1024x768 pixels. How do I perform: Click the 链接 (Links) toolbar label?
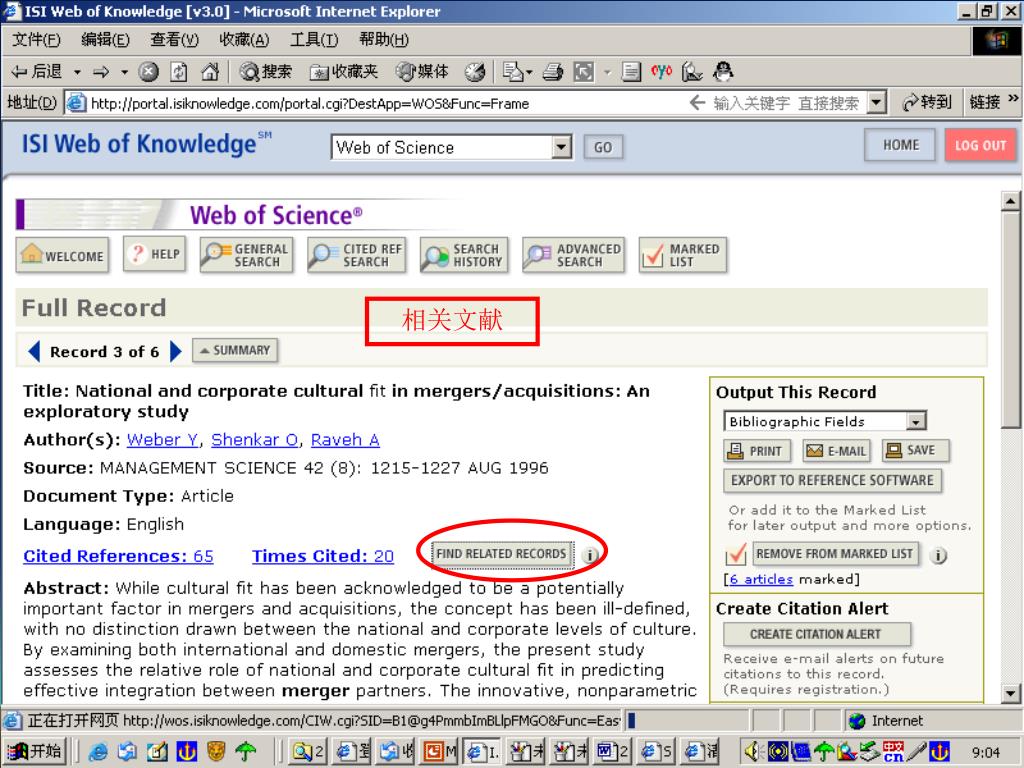click(x=984, y=103)
